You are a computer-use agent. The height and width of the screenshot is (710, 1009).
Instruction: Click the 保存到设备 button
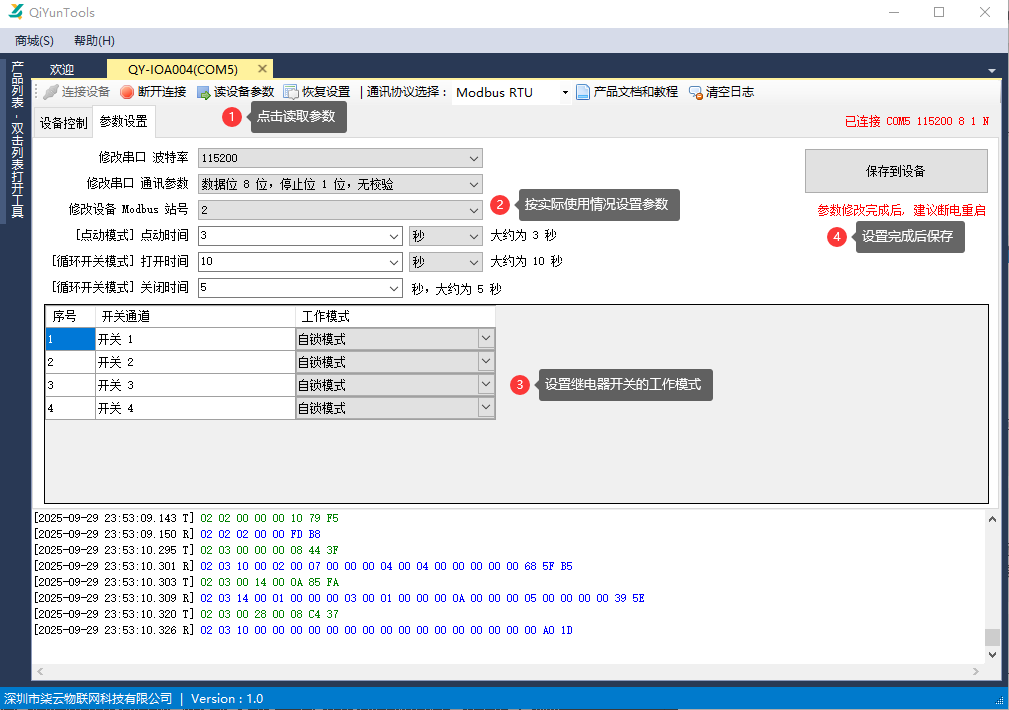pos(895,171)
